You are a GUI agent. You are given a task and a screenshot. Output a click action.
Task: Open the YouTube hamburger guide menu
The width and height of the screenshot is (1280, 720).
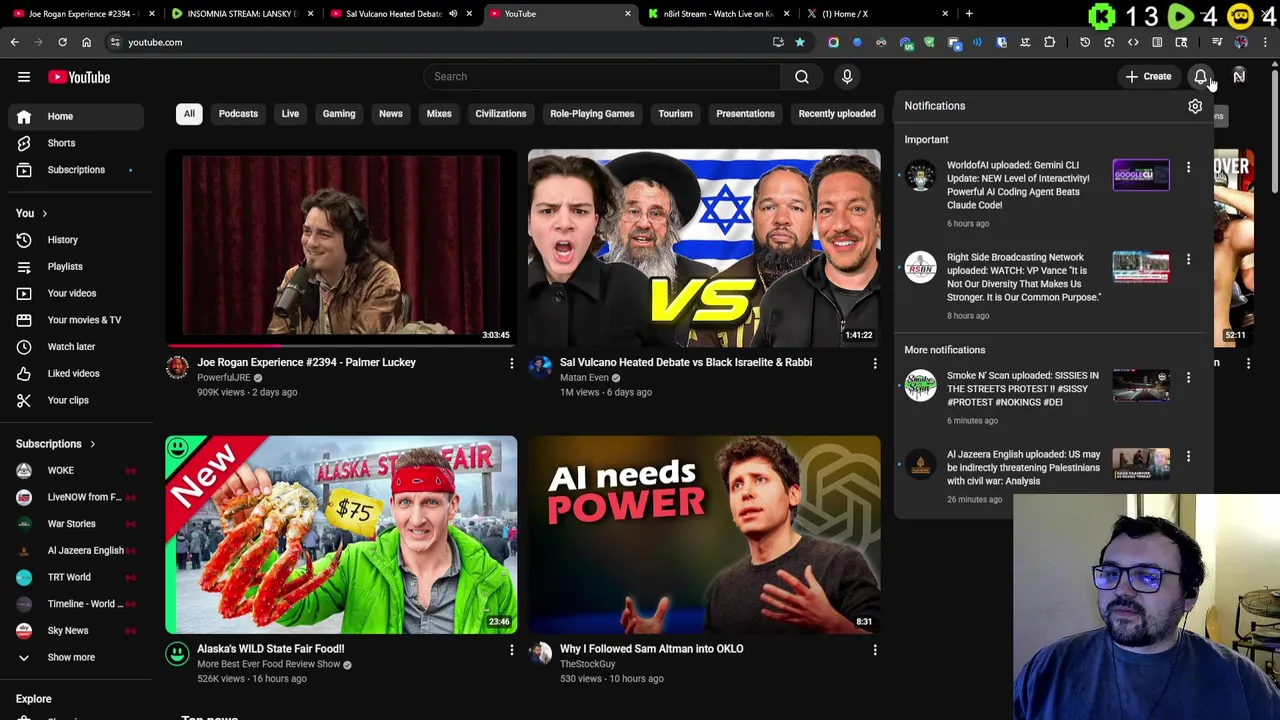pos(24,77)
